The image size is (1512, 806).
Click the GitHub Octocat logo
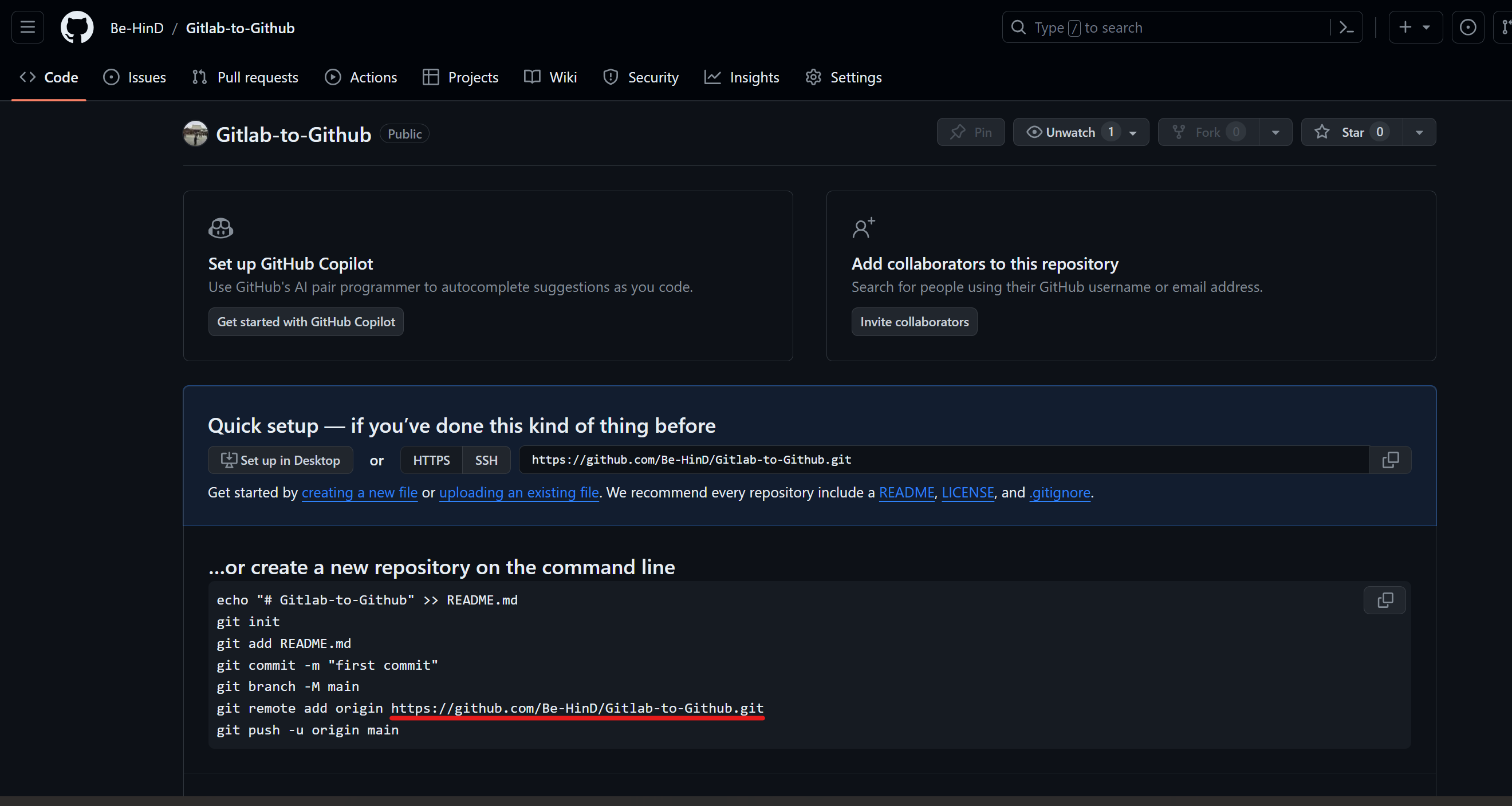[77, 27]
